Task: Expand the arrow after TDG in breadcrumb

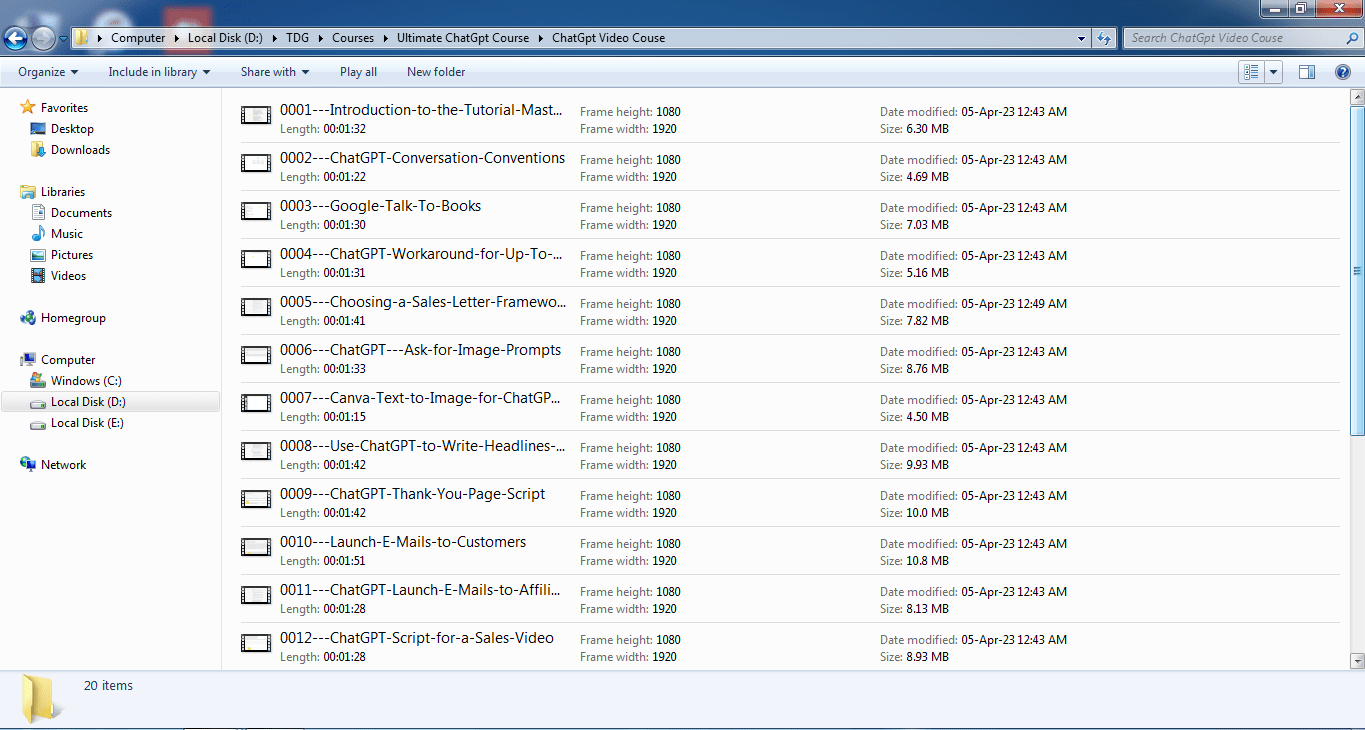Action: (x=321, y=38)
